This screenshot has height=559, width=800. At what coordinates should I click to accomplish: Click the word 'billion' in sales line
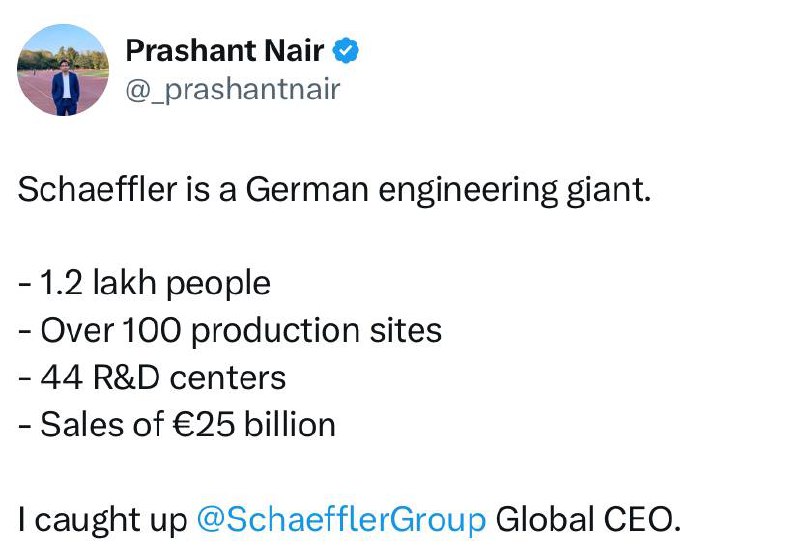coord(290,425)
